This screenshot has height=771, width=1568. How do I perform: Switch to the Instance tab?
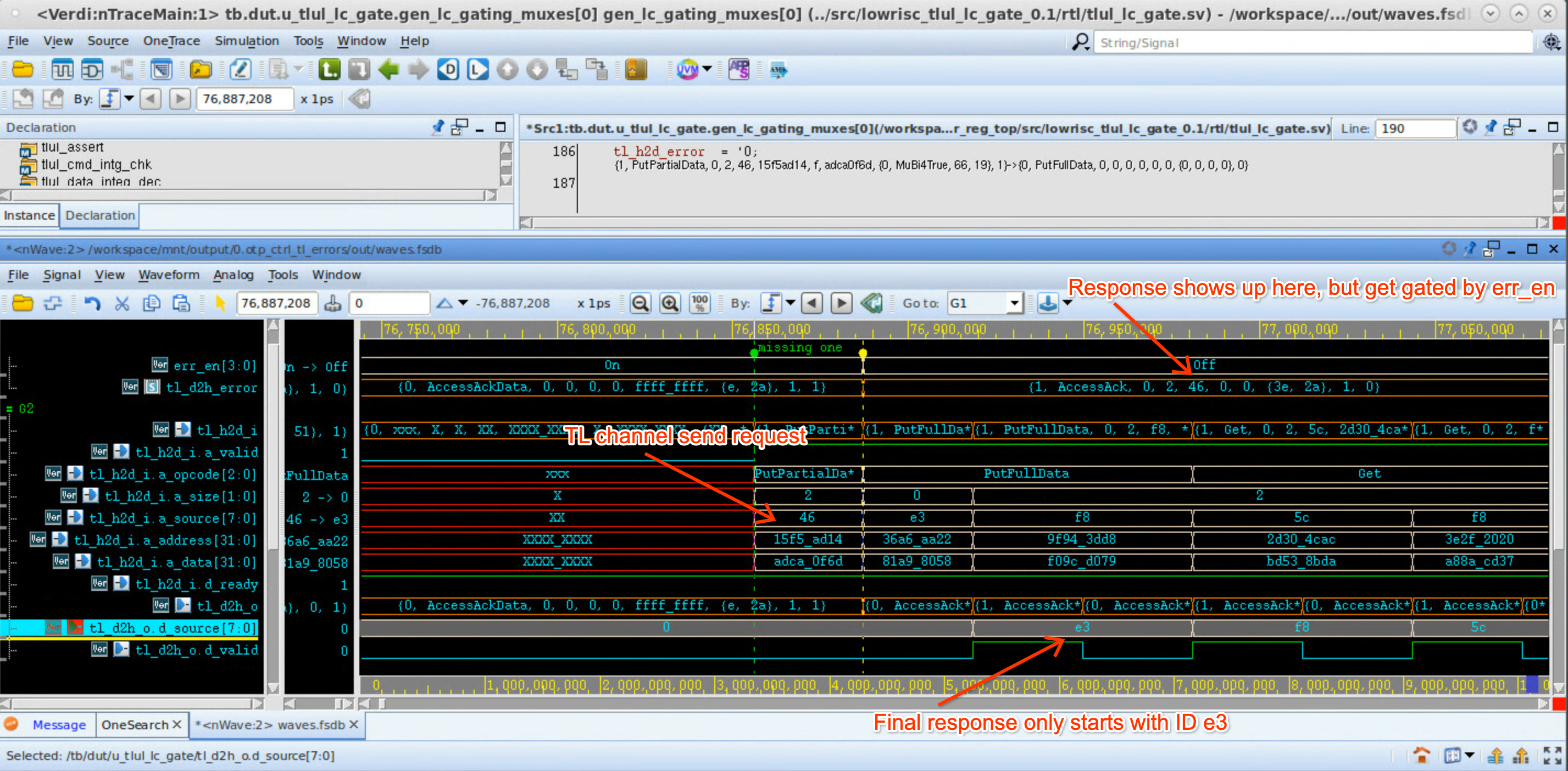point(29,215)
